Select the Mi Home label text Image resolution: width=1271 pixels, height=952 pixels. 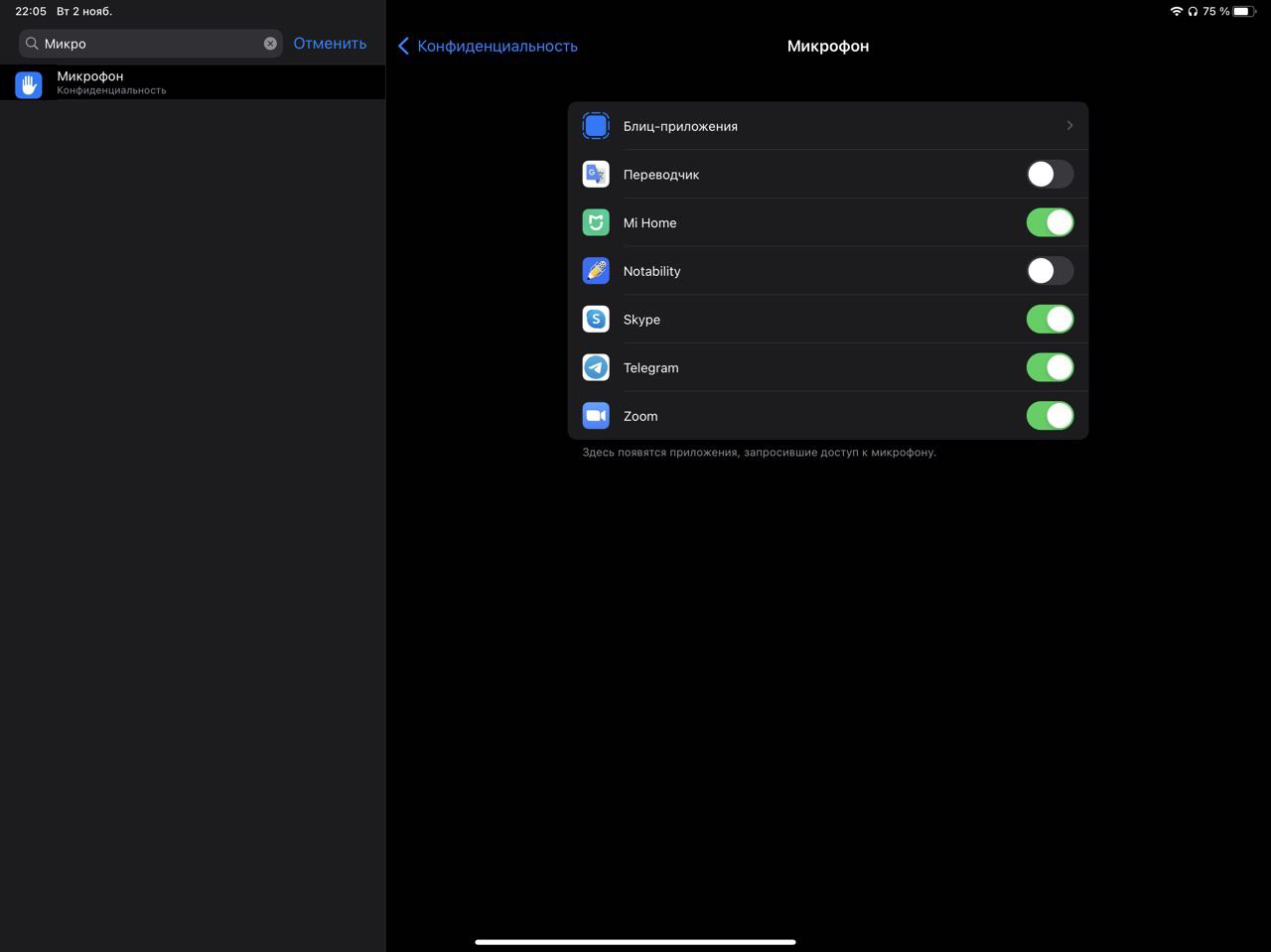(650, 222)
